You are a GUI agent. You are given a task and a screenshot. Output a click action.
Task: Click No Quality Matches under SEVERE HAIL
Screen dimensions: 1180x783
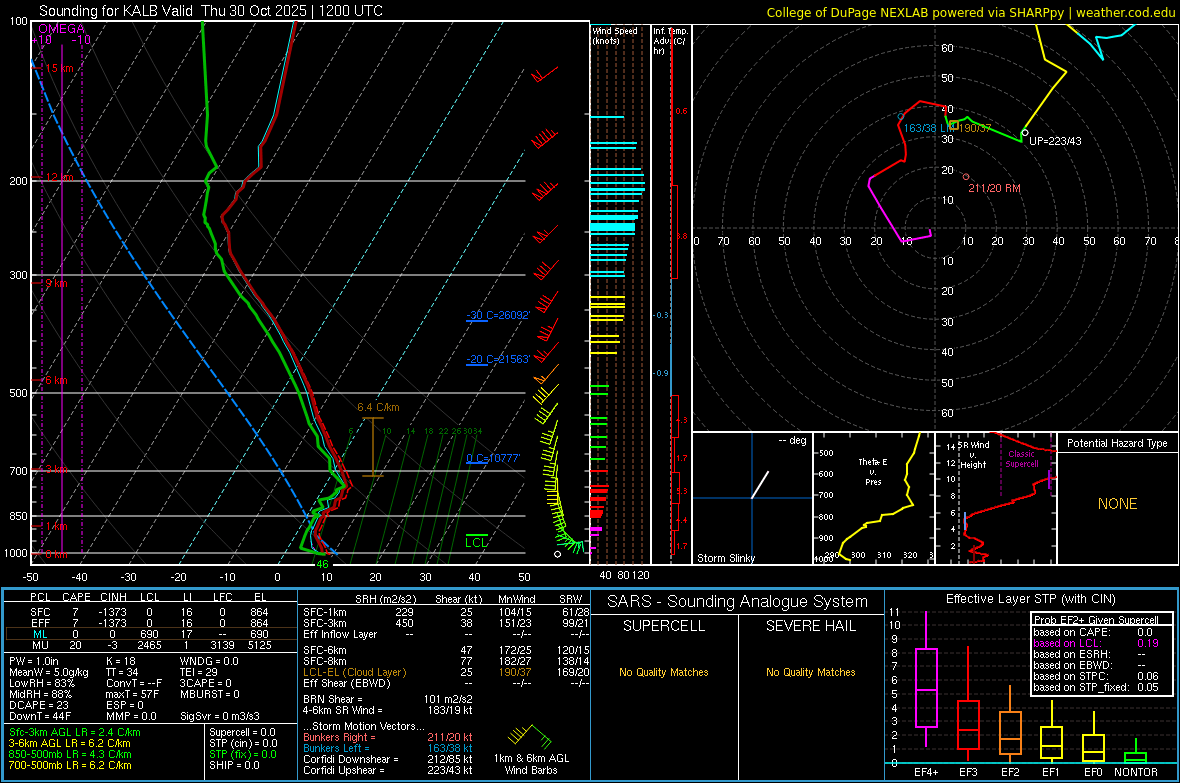pos(810,672)
